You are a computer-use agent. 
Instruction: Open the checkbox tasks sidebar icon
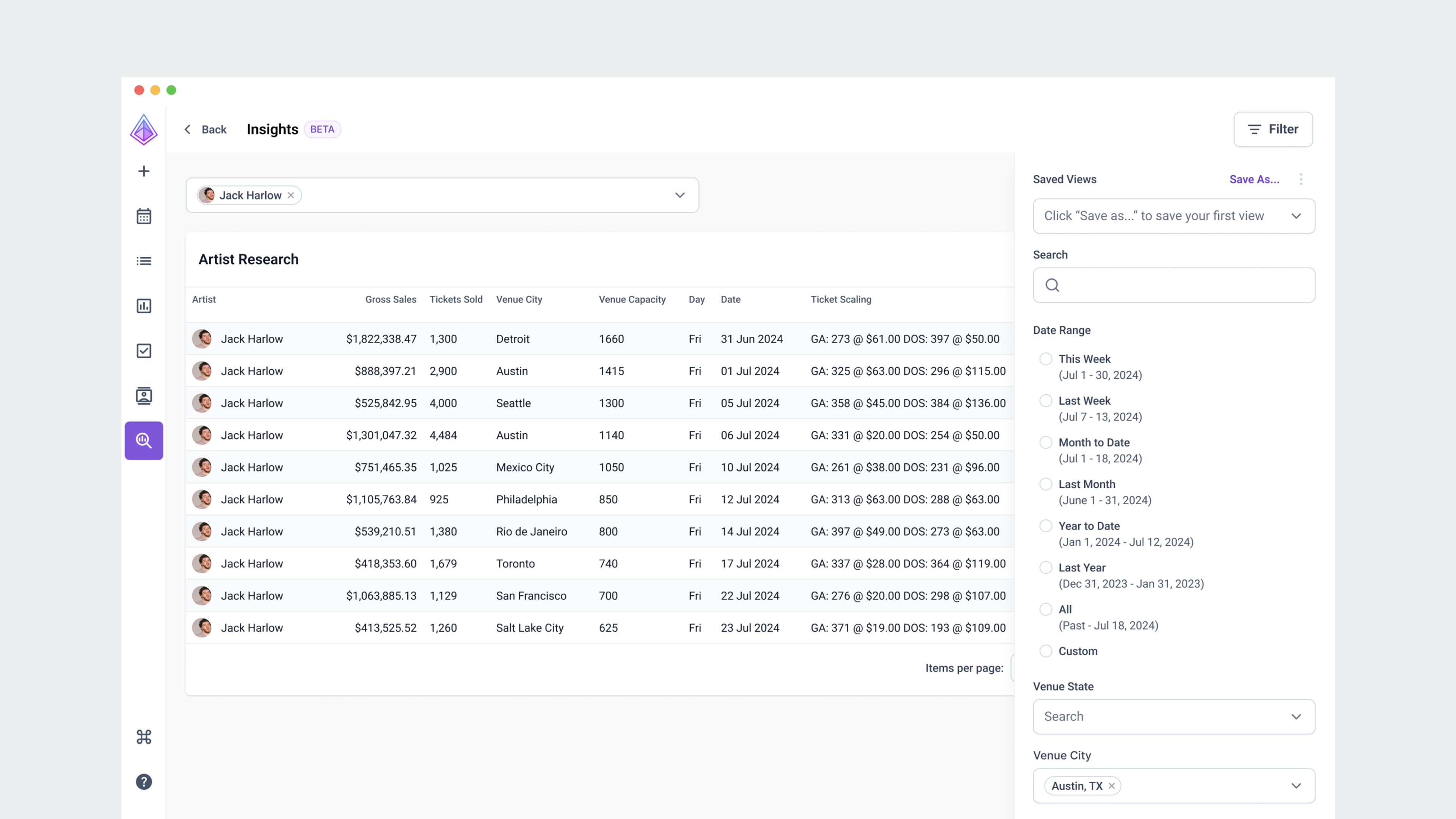(144, 351)
